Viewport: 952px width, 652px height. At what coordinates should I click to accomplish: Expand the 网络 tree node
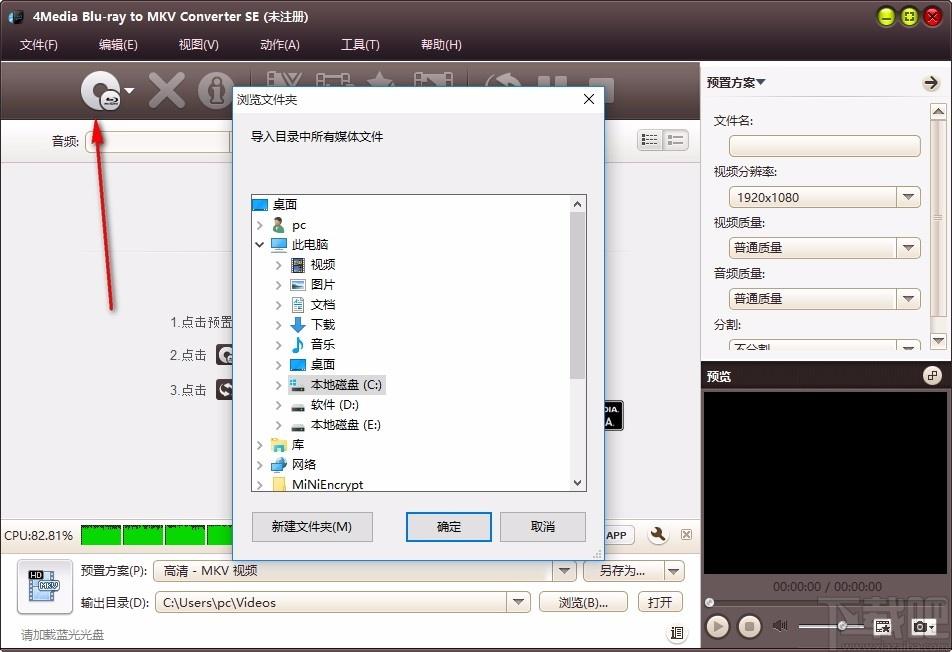[x=260, y=465]
